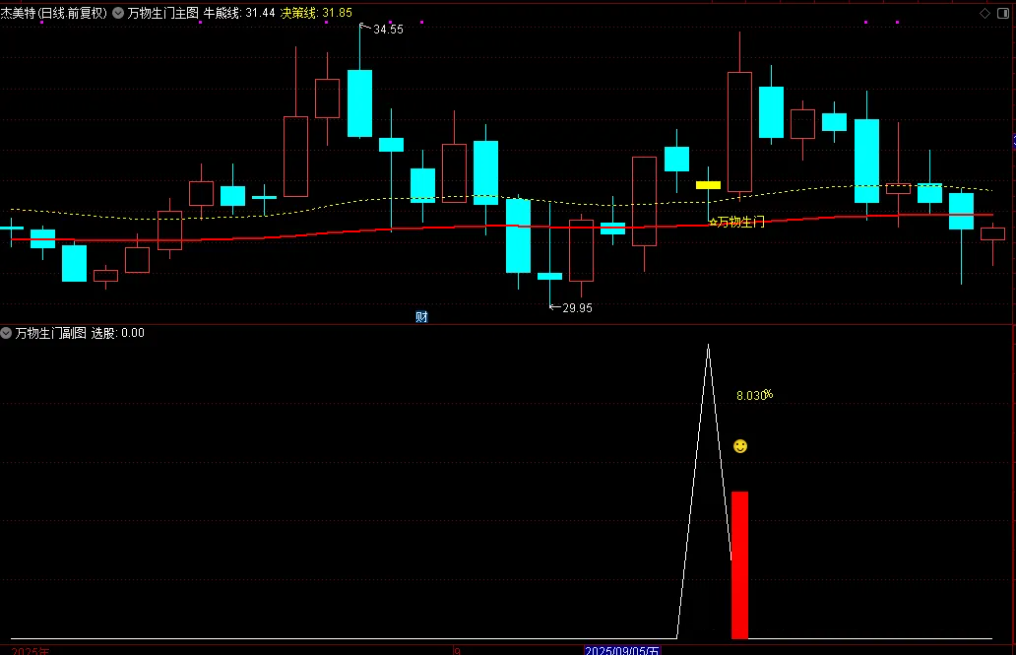The height and width of the screenshot is (655, 1016).
Task: Click the red signal bar in sub-chart
Action: tap(739, 564)
